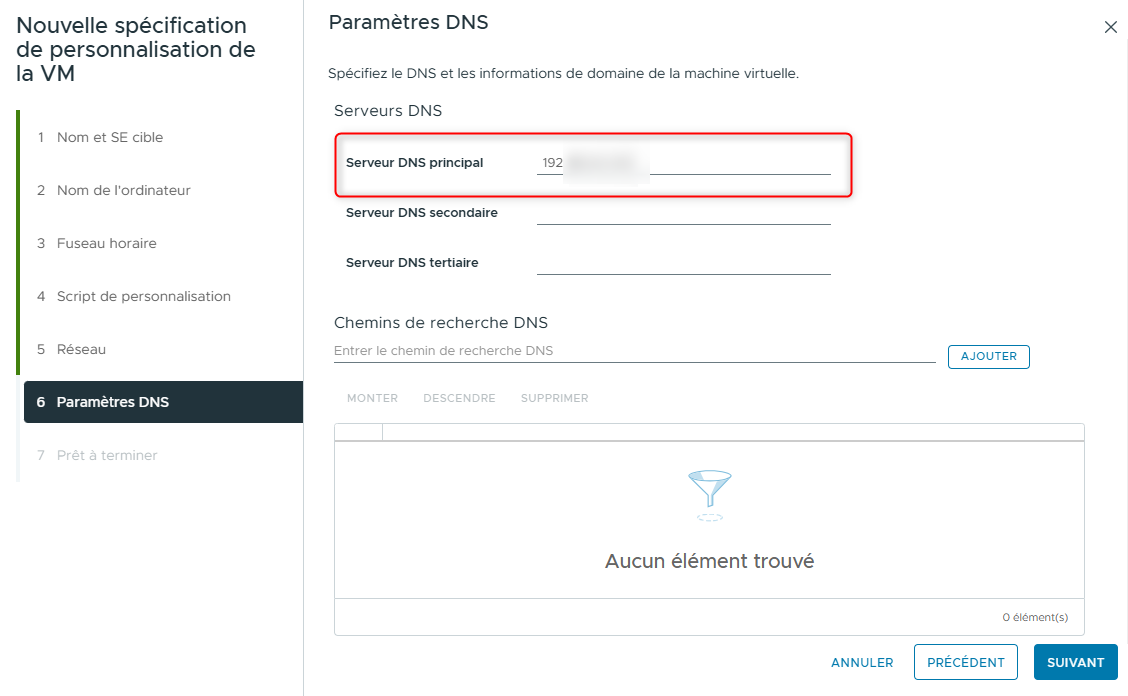Click the SUPPRIMER toolbar action
The height and width of the screenshot is (696, 1128).
click(553, 397)
